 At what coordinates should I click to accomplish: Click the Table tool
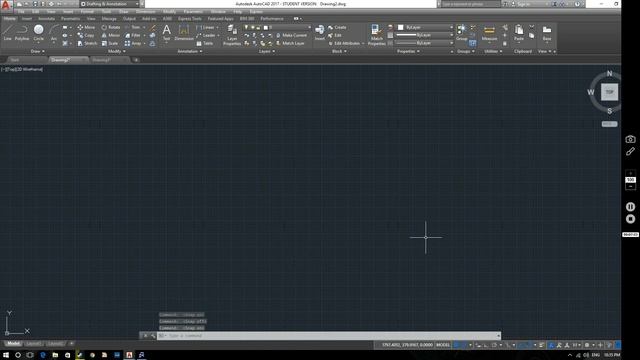204,43
